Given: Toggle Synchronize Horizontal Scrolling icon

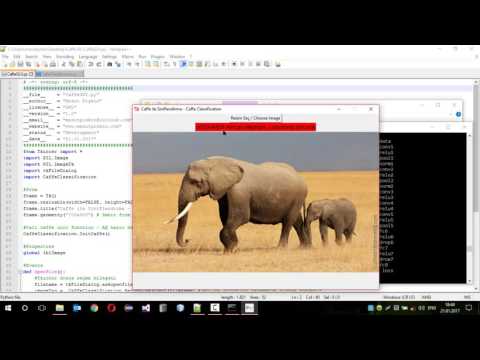Looking at the screenshot, I should point(156,64).
